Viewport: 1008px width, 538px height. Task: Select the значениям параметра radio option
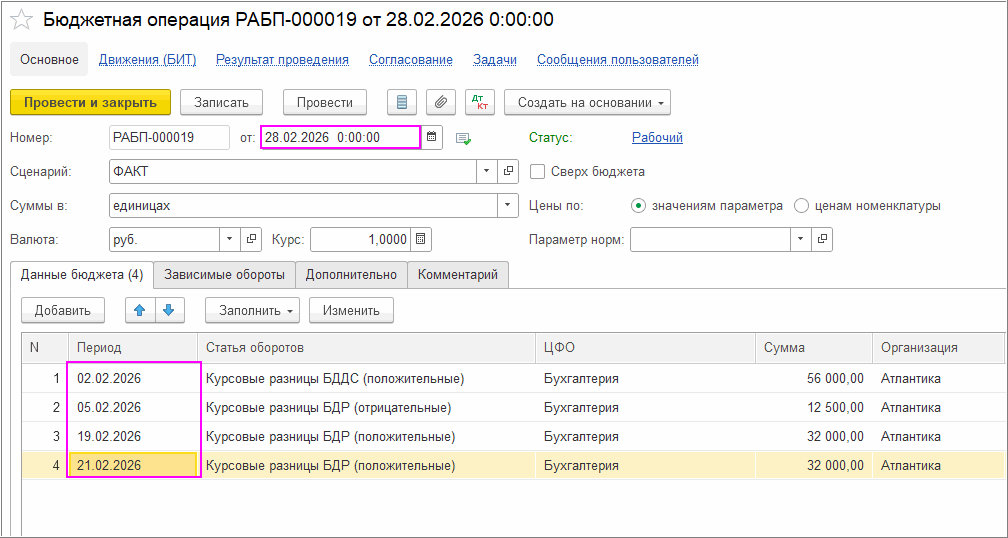(639, 206)
